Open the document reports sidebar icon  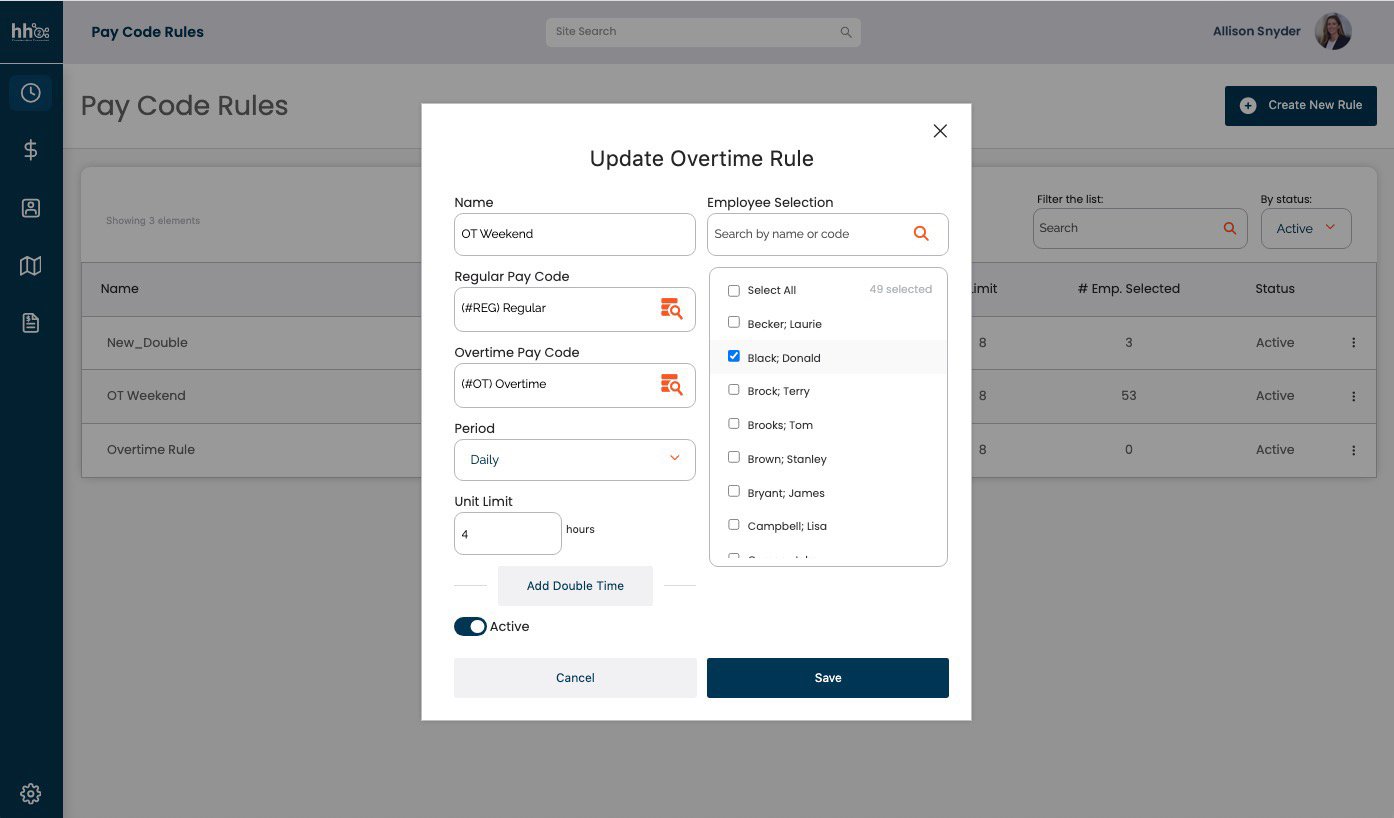pos(31,323)
